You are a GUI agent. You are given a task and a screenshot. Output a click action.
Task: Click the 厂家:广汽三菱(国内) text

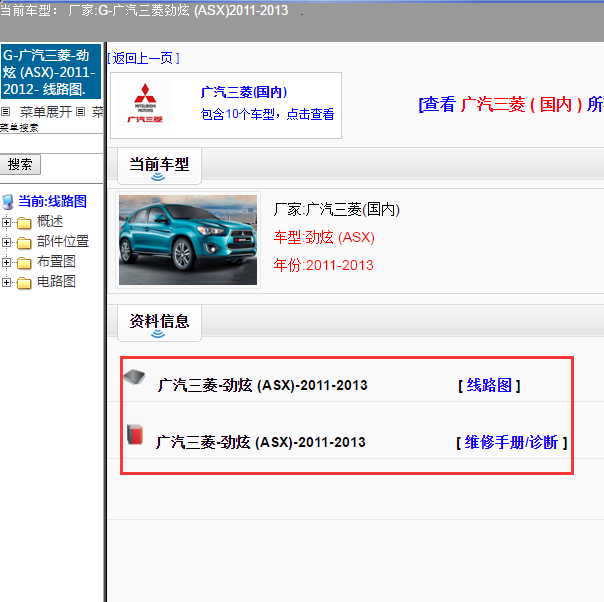click(x=337, y=210)
